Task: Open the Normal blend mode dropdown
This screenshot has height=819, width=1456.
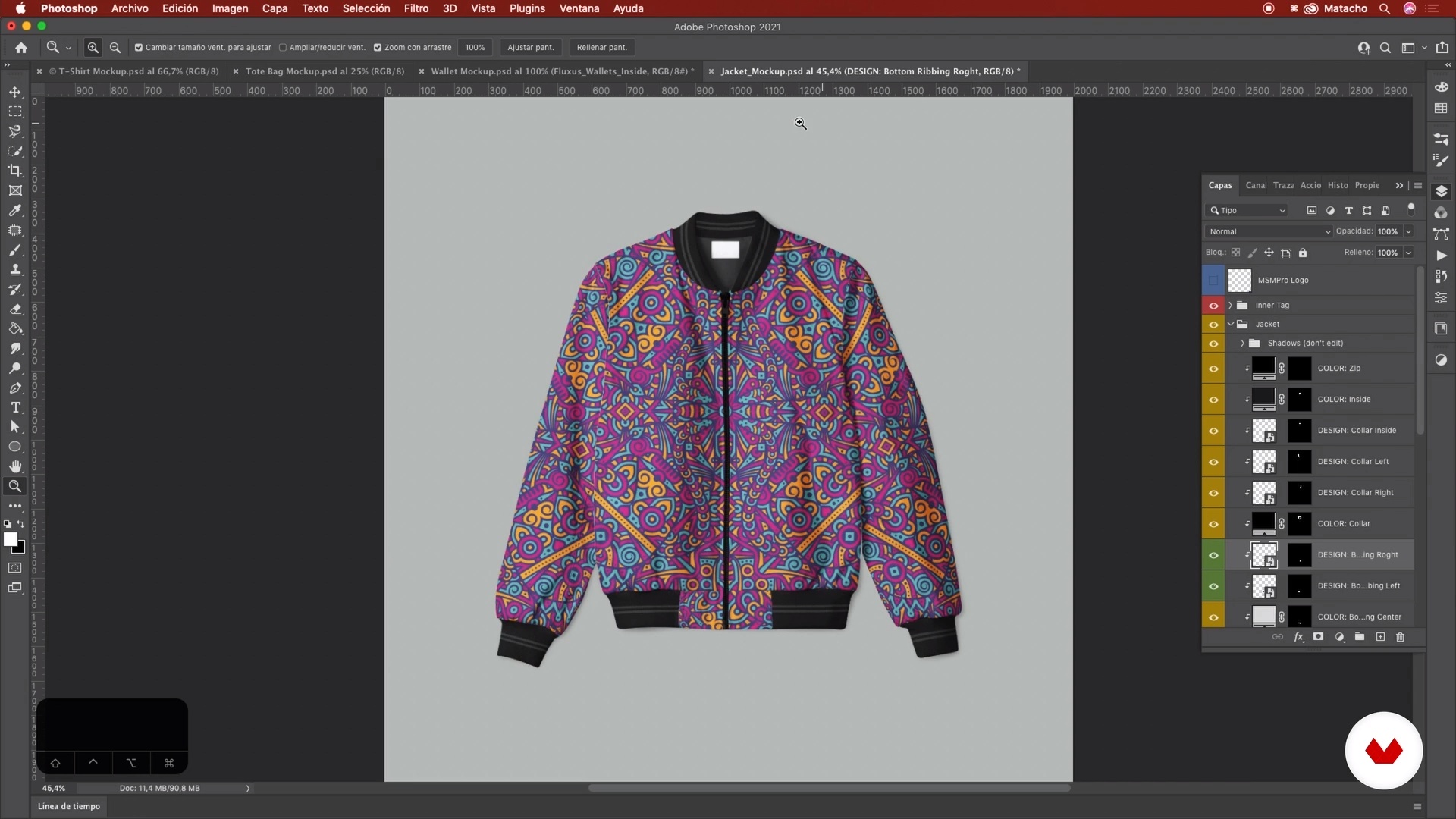Action: (x=1269, y=231)
